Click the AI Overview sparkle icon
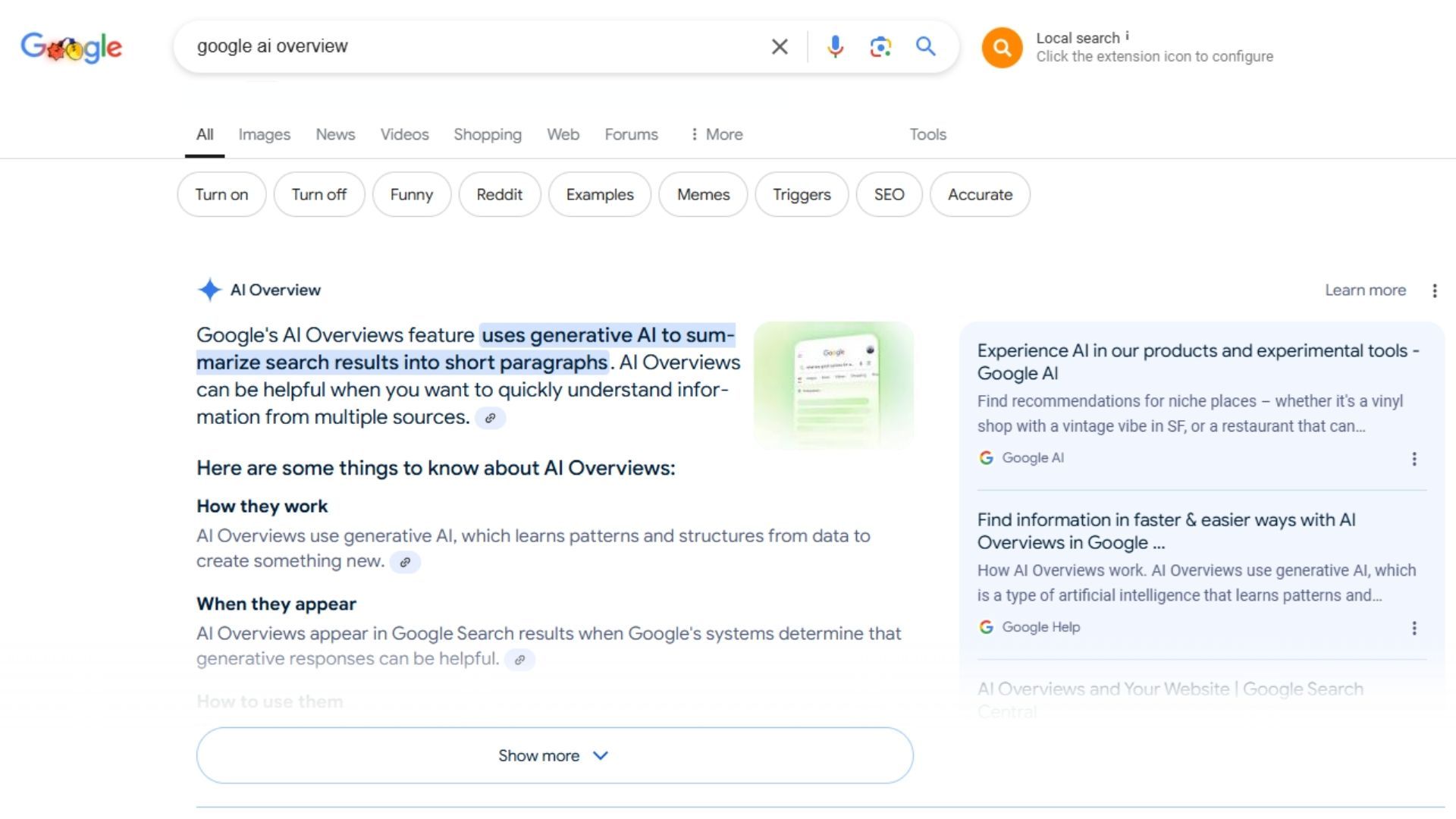Screen dimensions: 1456x819 (209, 290)
